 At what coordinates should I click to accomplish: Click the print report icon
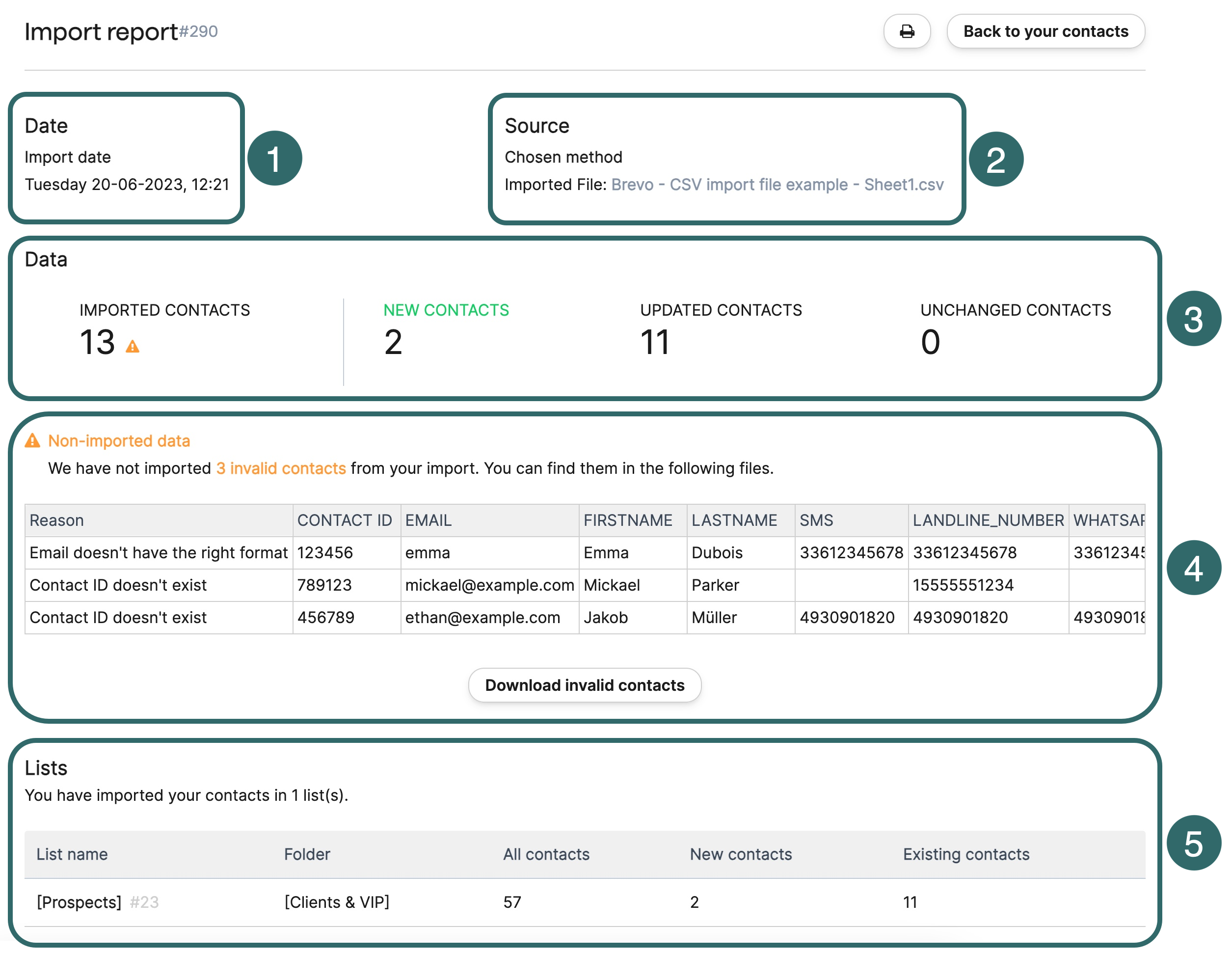tap(907, 31)
